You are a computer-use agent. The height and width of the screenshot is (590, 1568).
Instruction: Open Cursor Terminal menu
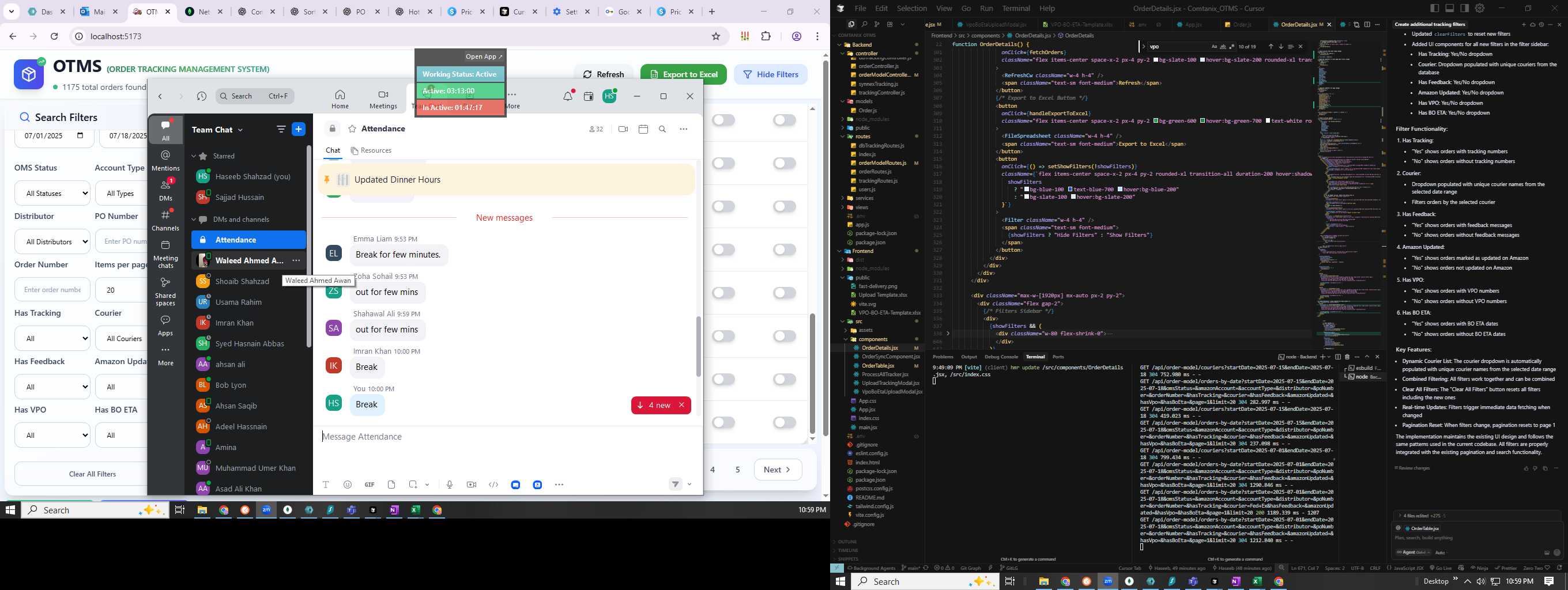(x=1016, y=8)
